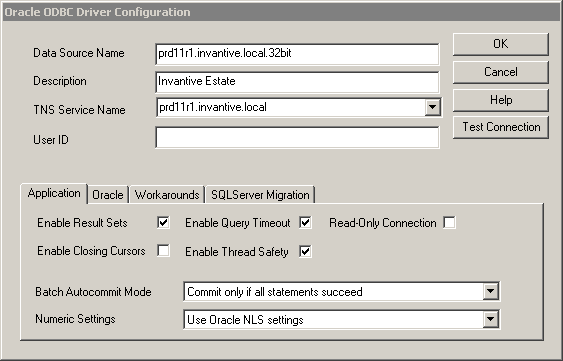Image resolution: width=563 pixels, height=361 pixels.
Task: Edit the Description field
Action: (297, 82)
